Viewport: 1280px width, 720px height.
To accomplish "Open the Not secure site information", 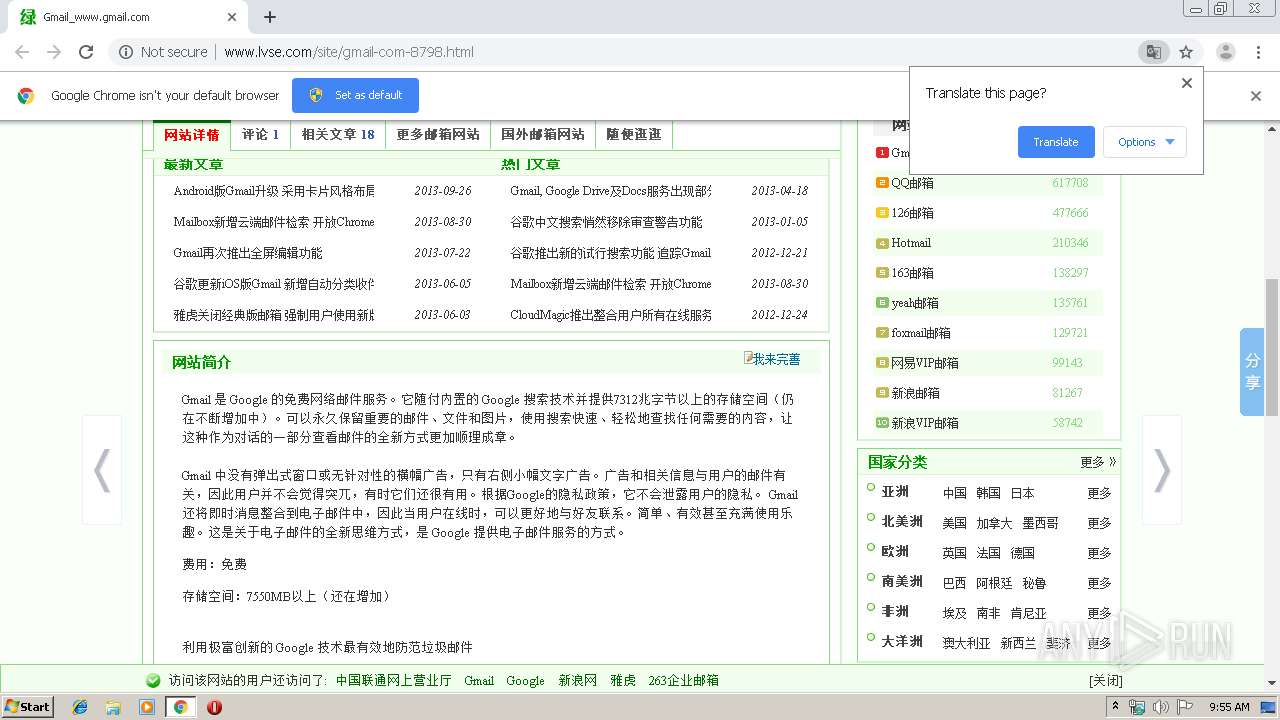I will pyautogui.click(x=163, y=52).
